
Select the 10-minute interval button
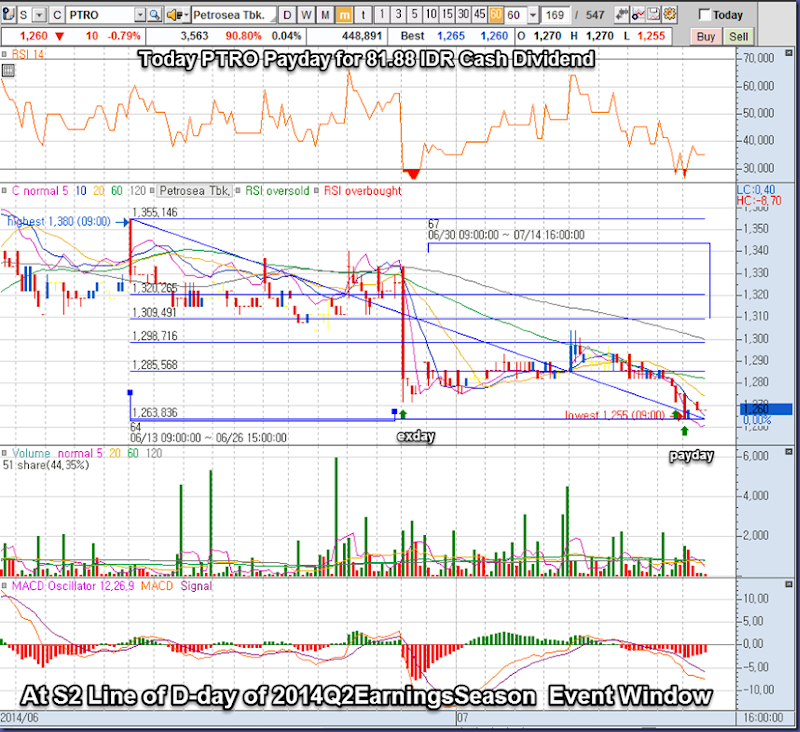click(x=431, y=14)
